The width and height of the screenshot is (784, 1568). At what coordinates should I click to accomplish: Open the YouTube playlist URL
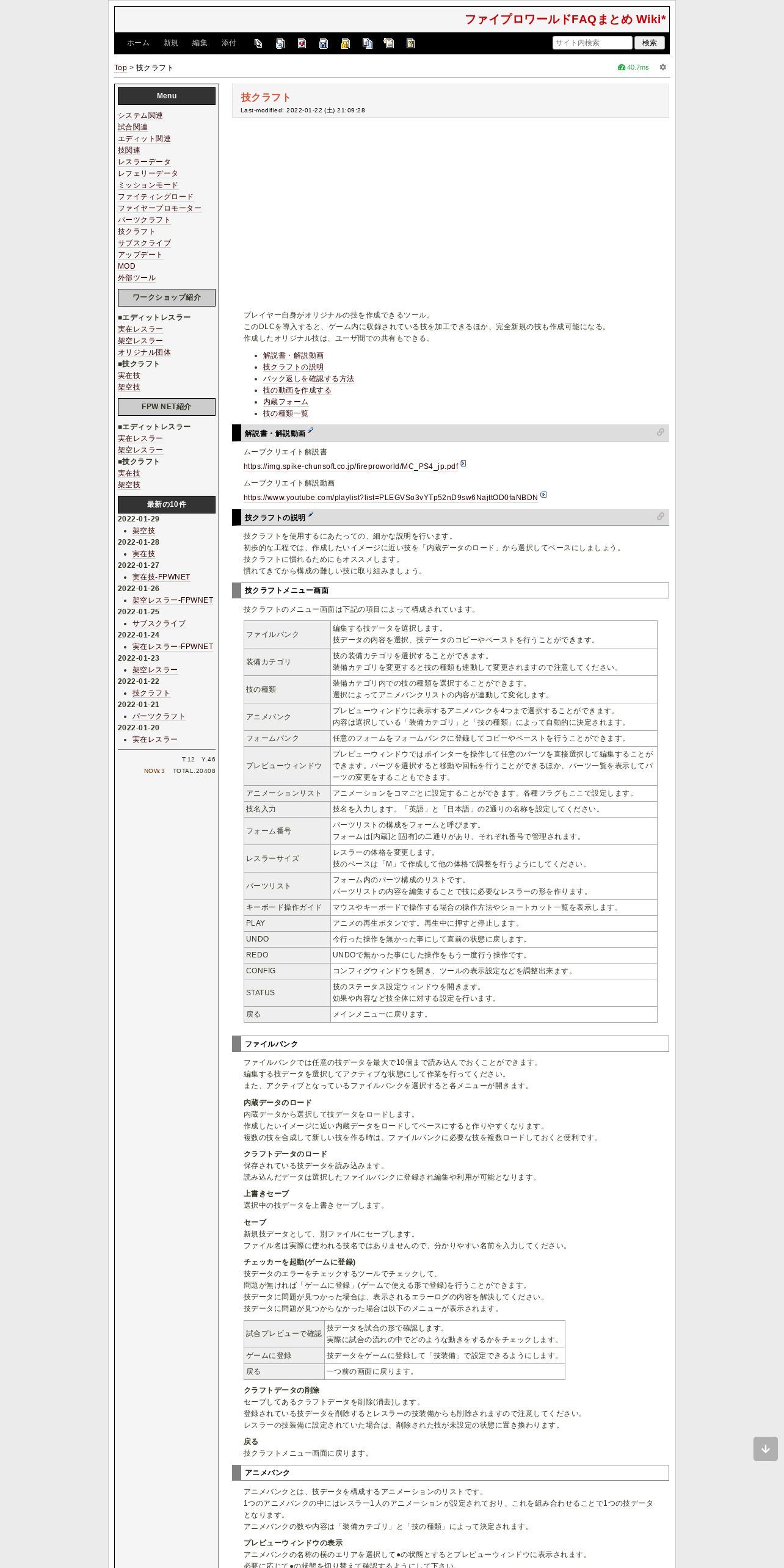pos(391,498)
